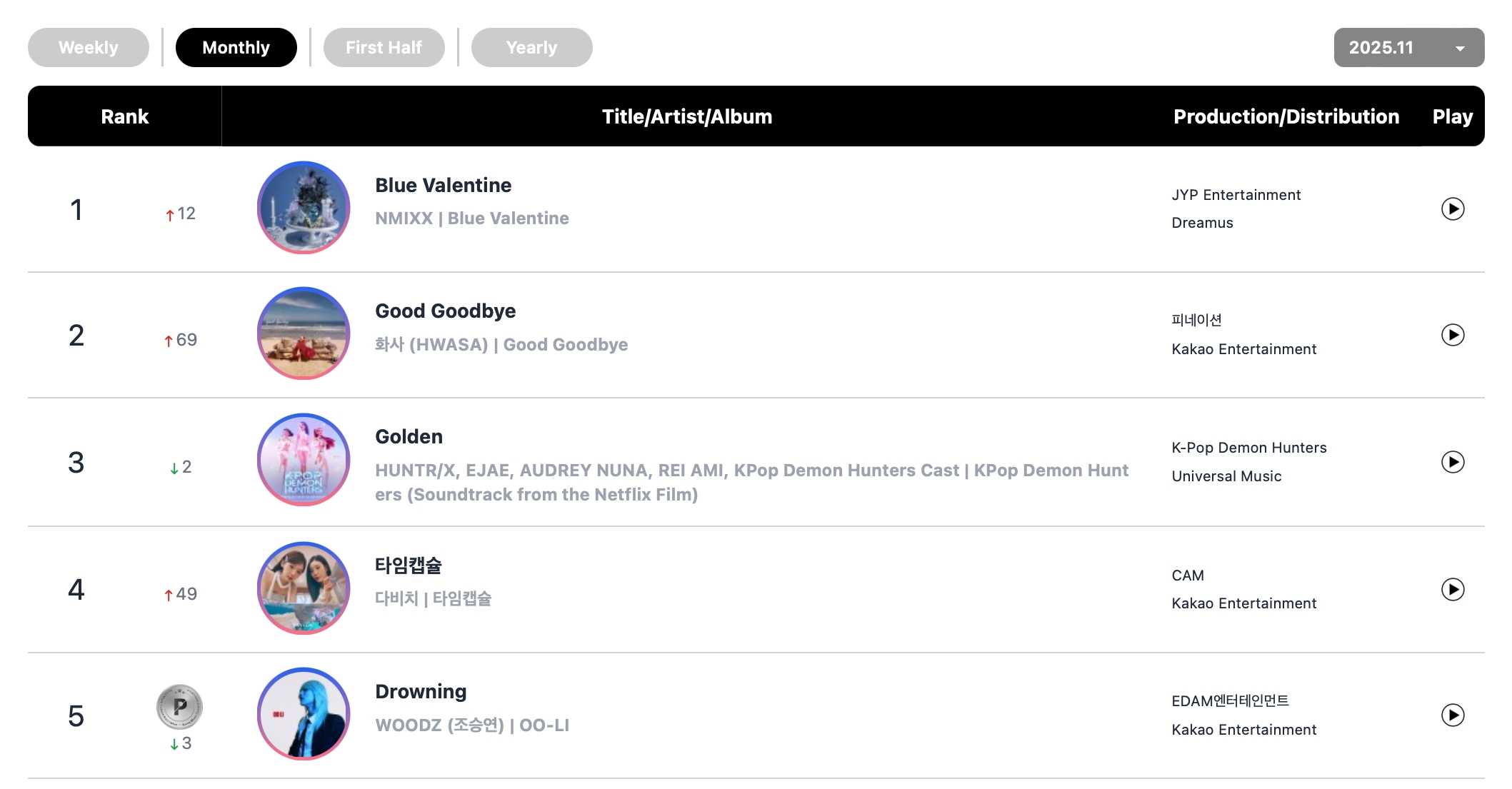The width and height of the screenshot is (1512, 789).
Task: Open the Yearly chart tab
Action: tap(531, 48)
